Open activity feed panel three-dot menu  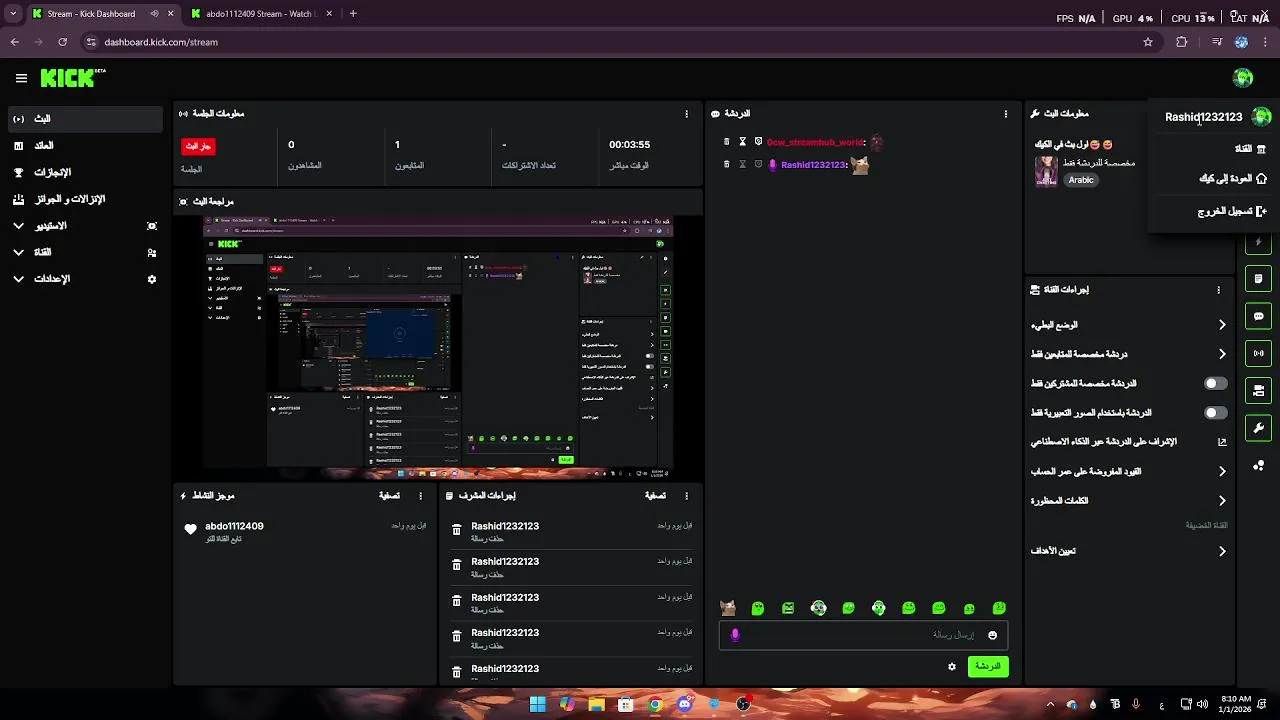pos(420,496)
